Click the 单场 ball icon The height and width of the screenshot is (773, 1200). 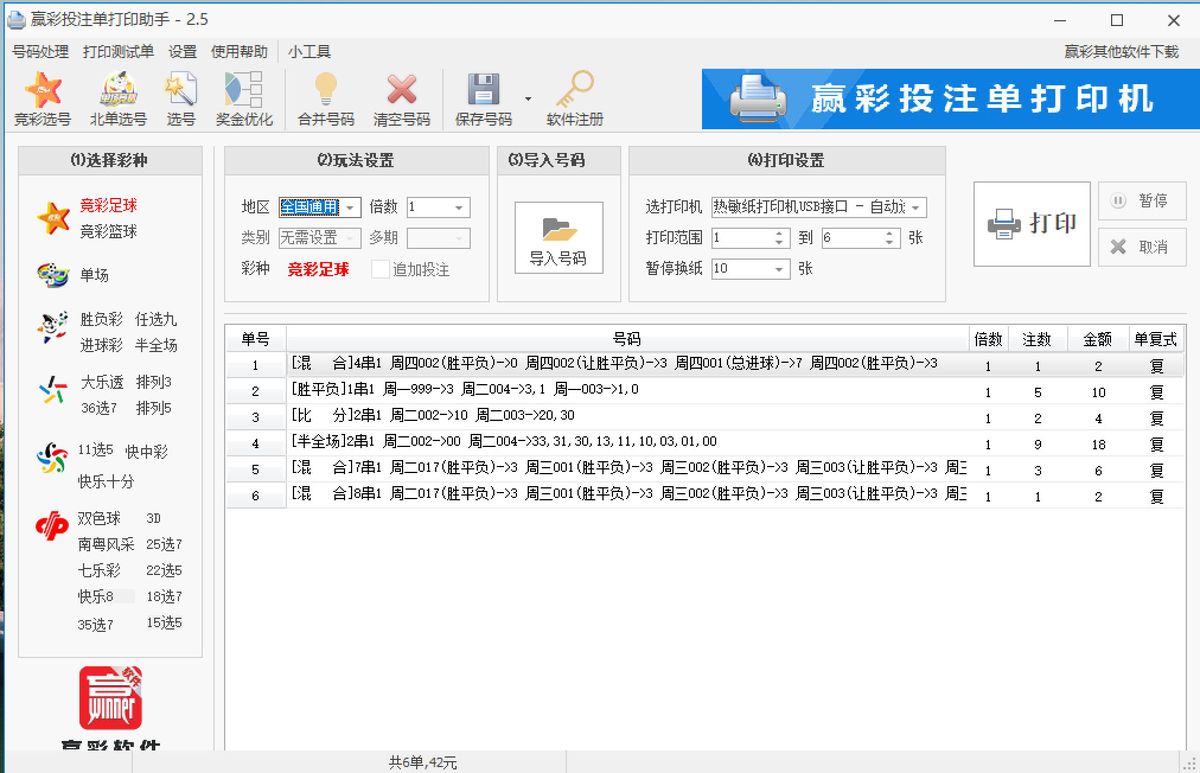(x=52, y=274)
